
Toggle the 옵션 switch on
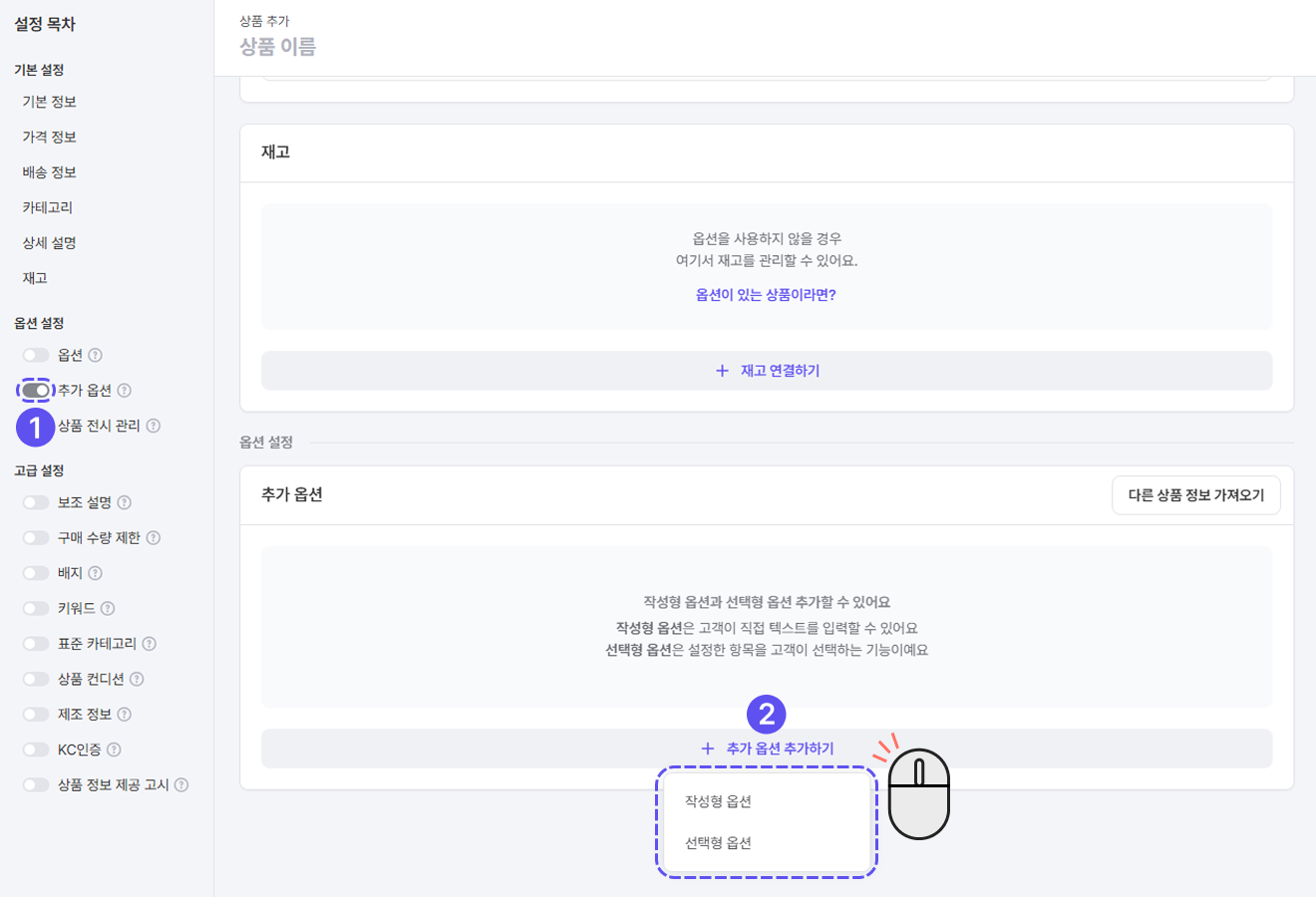tap(36, 355)
